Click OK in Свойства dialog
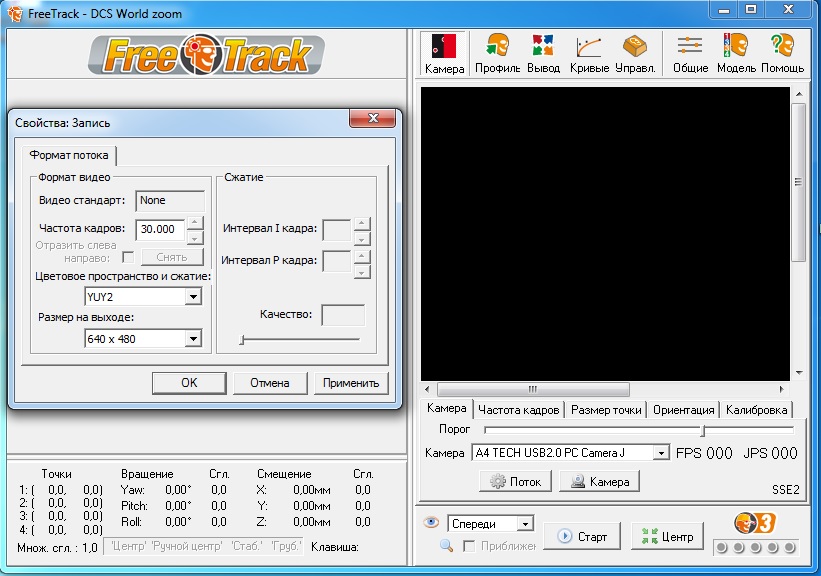 [189, 383]
